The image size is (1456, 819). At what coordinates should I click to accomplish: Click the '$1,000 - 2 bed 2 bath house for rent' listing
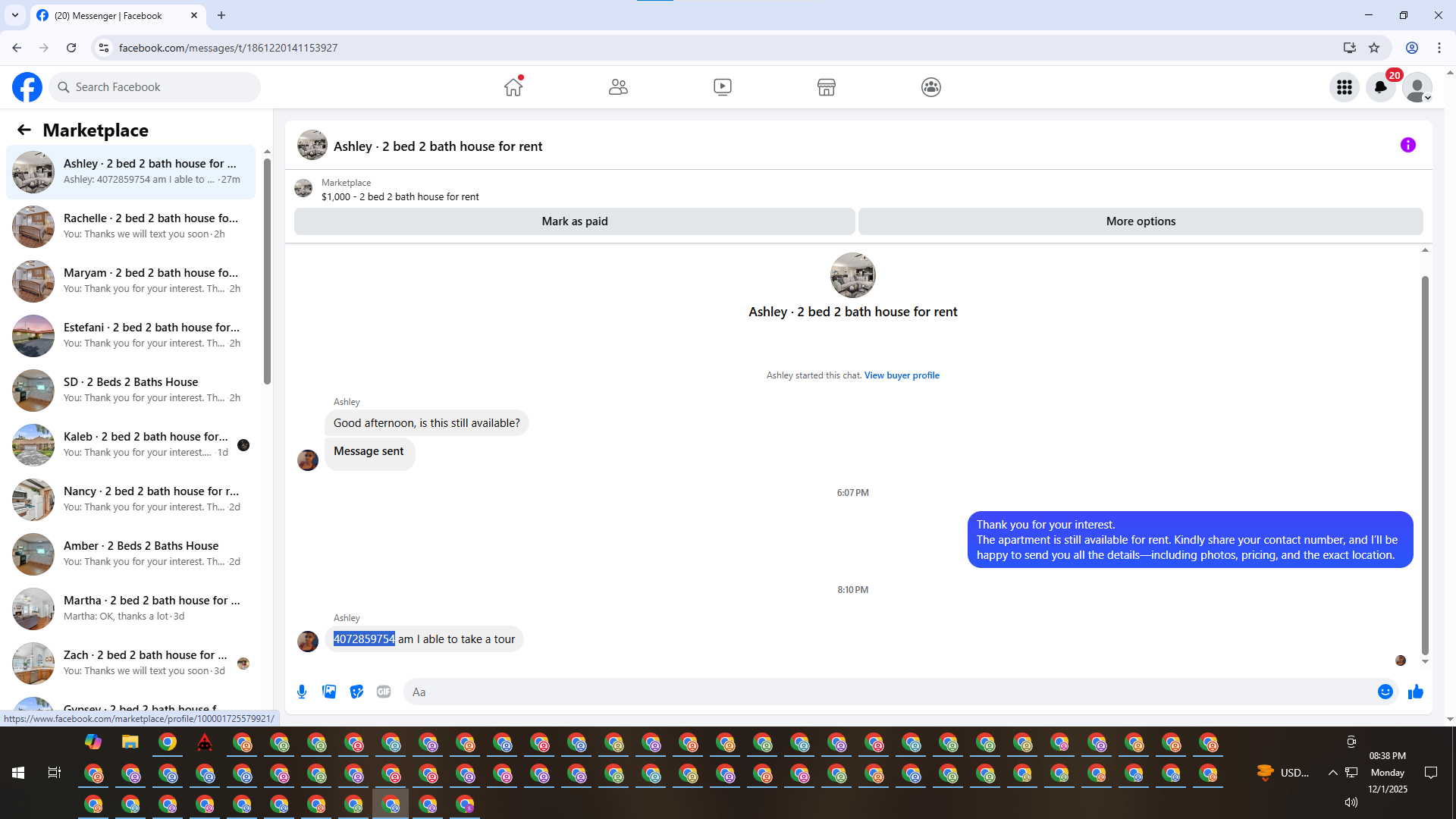pos(400,197)
